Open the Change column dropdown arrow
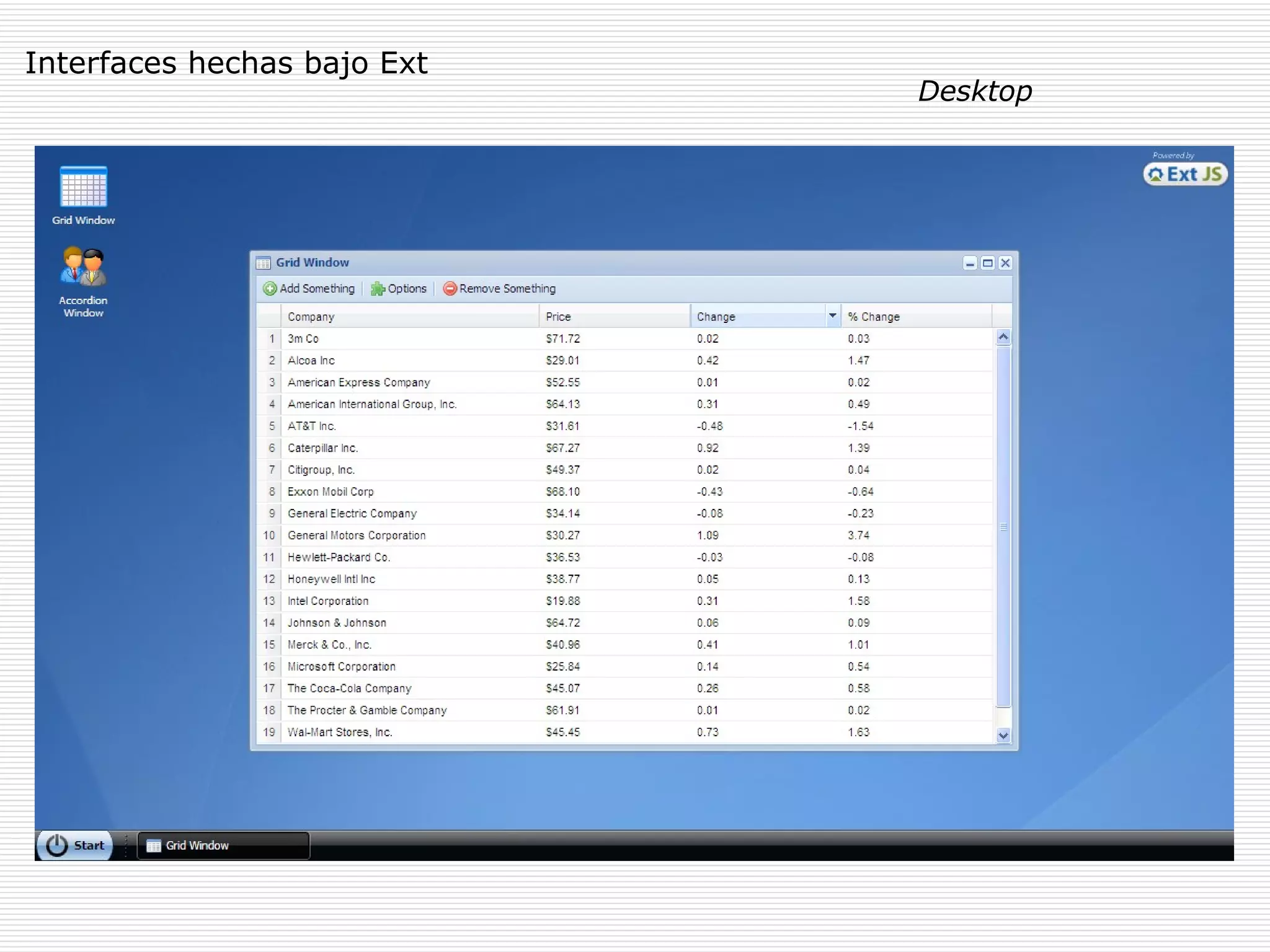This screenshot has height=952, width=1270. (x=833, y=316)
